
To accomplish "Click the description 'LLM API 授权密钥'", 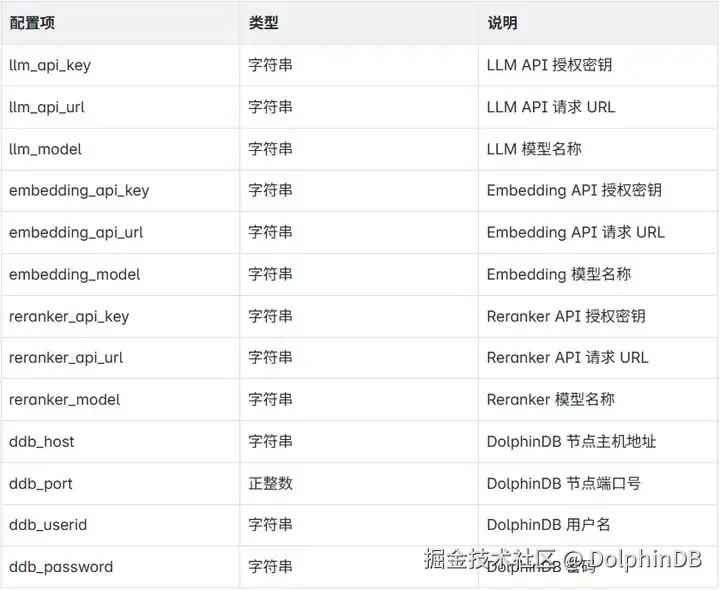I will tap(550, 65).
